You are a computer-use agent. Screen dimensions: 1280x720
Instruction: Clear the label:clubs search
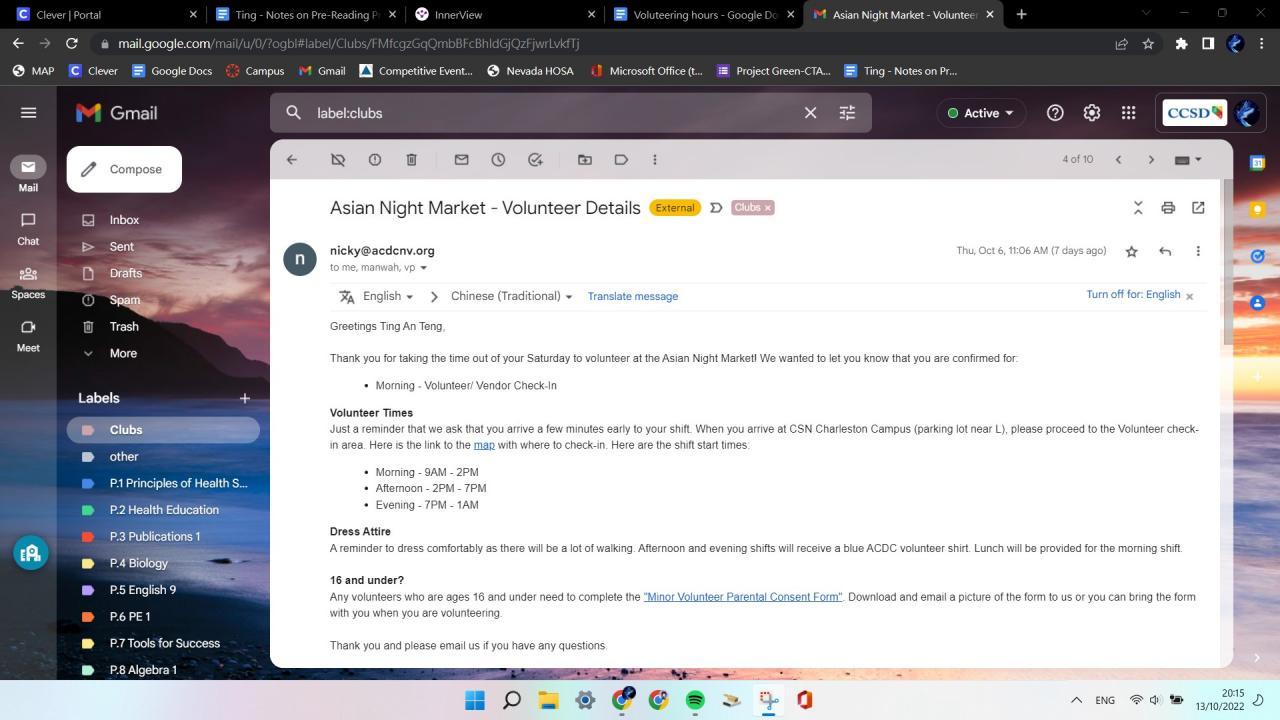pos(811,113)
